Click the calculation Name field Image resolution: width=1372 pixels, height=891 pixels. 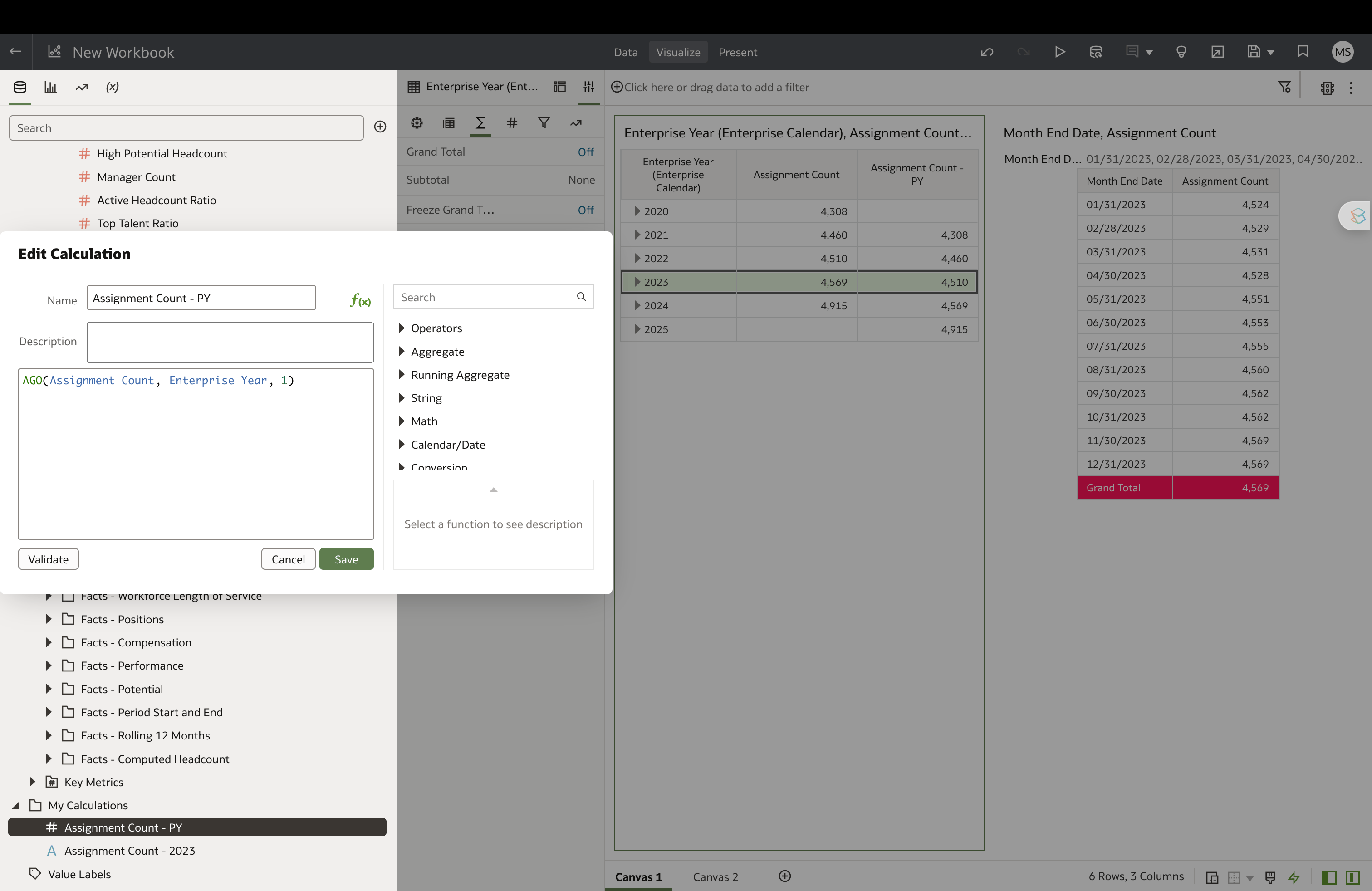(201, 298)
